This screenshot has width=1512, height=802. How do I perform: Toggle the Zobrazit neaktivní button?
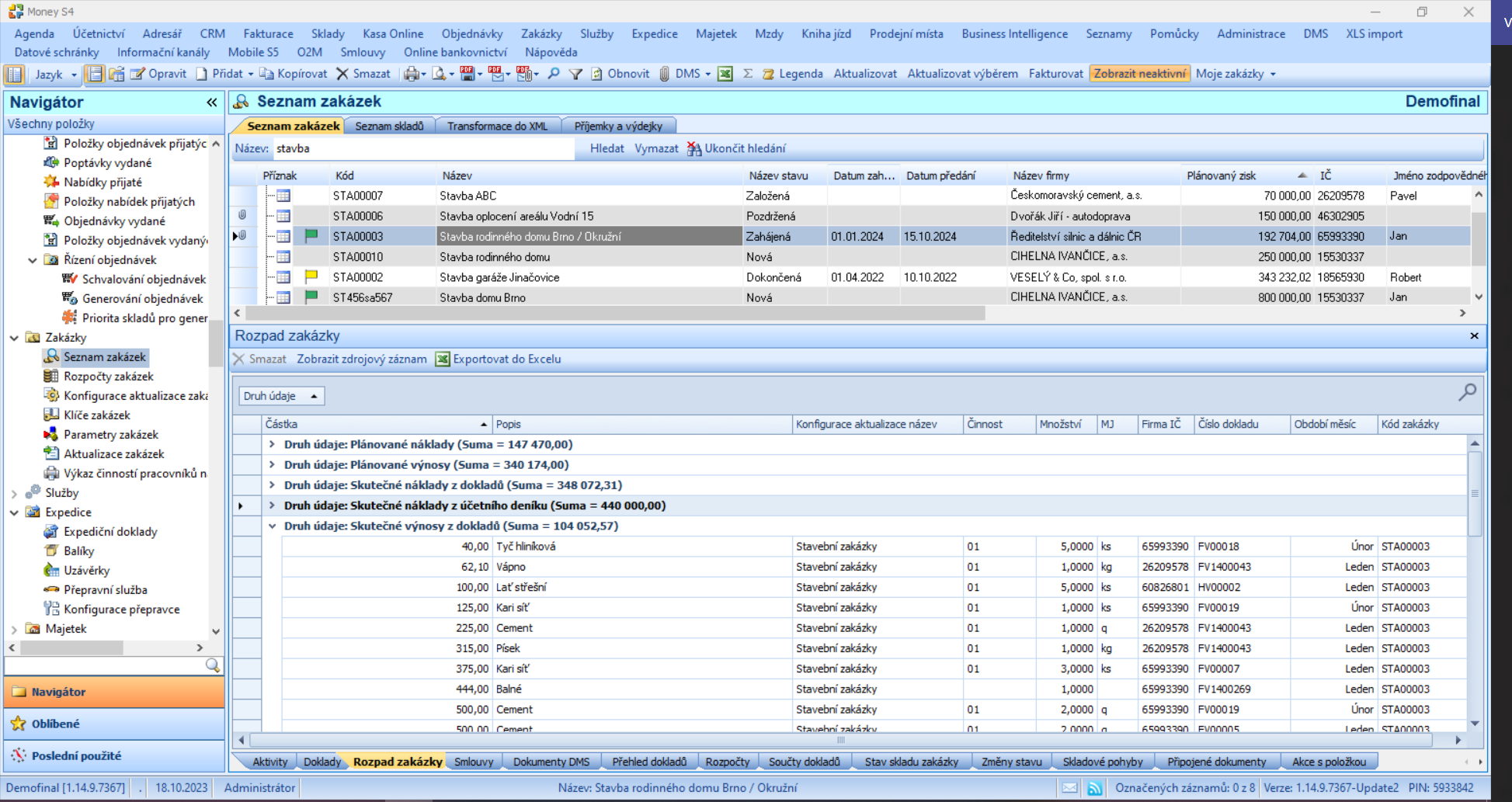coord(1139,74)
